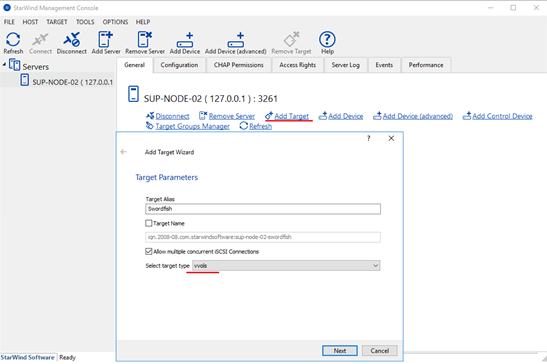The image size is (547, 364).
Task: Click the wizard question mark help button
Action: click(368, 138)
